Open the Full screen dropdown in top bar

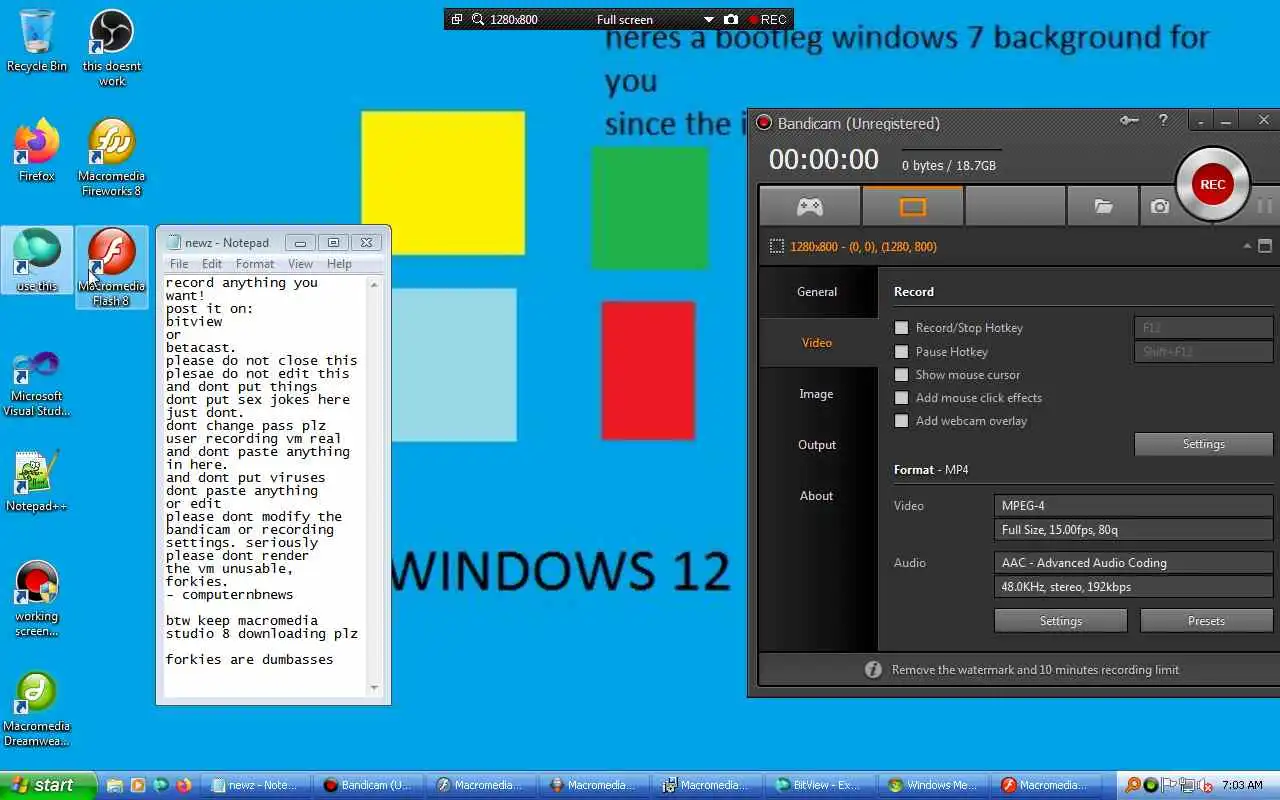click(x=709, y=19)
